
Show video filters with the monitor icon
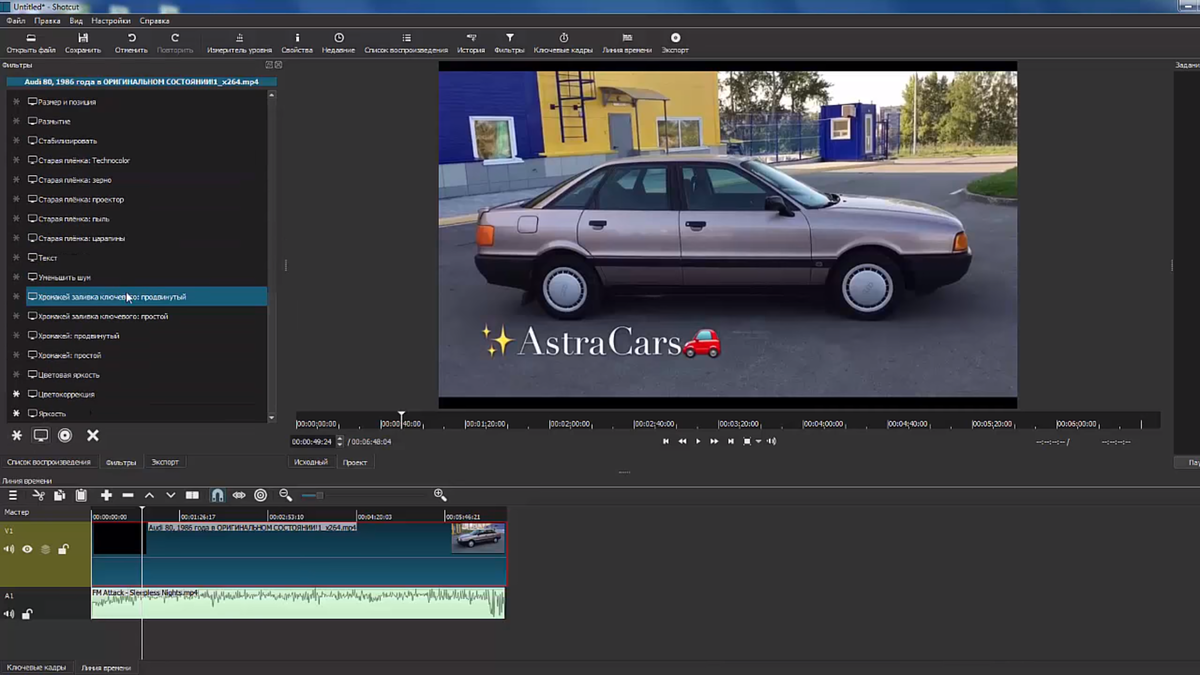41,435
